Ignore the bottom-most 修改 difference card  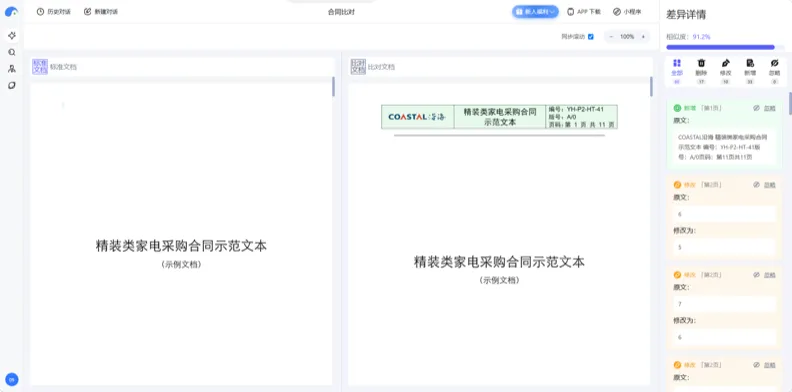coord(764,365)
